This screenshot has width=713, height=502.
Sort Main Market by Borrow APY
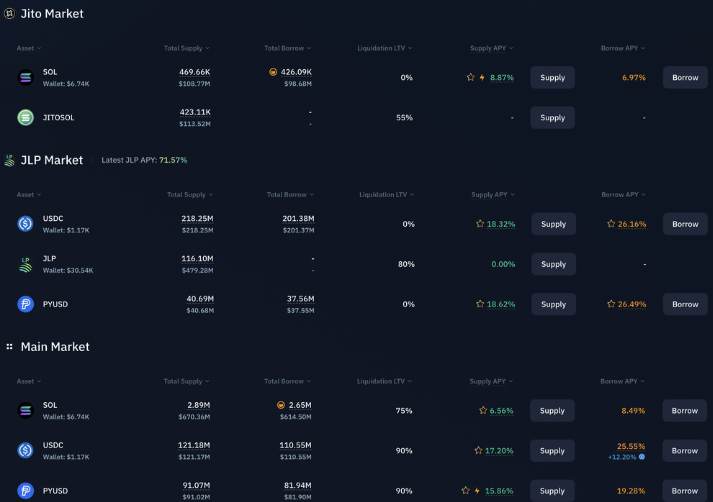[x=622, y=381]
